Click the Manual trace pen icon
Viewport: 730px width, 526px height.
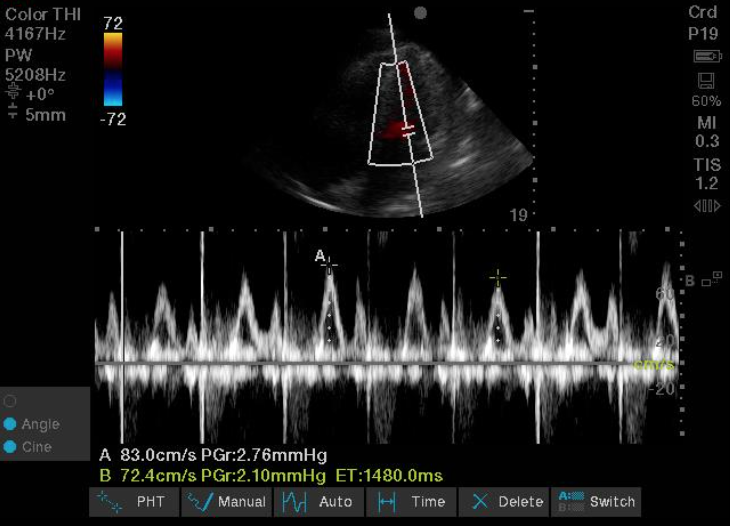click(200, 502)
